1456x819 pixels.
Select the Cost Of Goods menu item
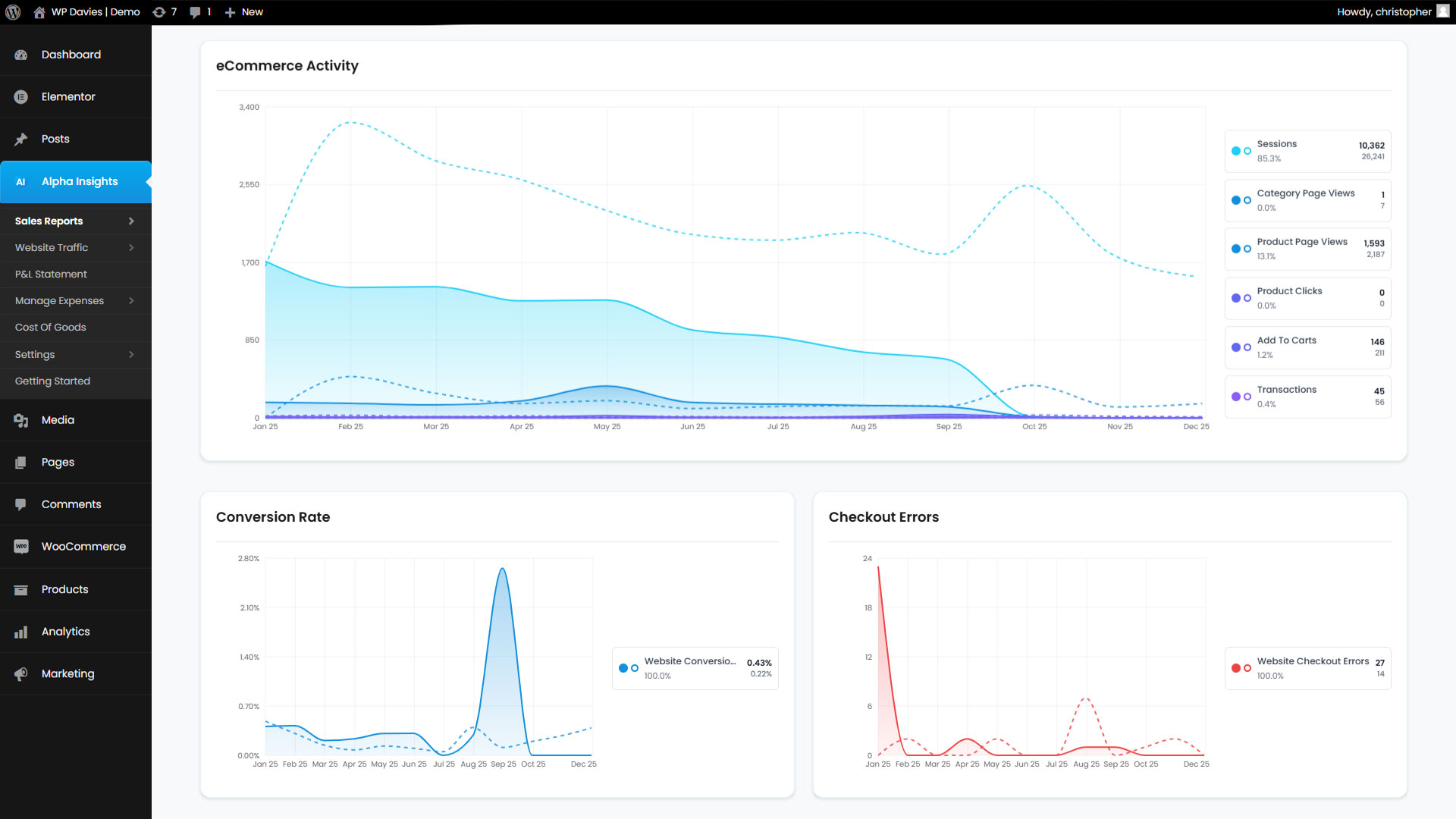50,328
